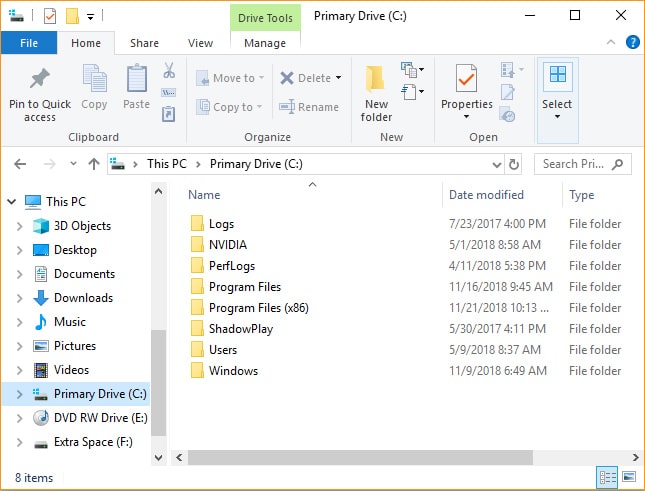Image resolution: width=645 pixels, height=491 pixels.
Task: Open address bar history dropdown
Action: tap(496, 164)
